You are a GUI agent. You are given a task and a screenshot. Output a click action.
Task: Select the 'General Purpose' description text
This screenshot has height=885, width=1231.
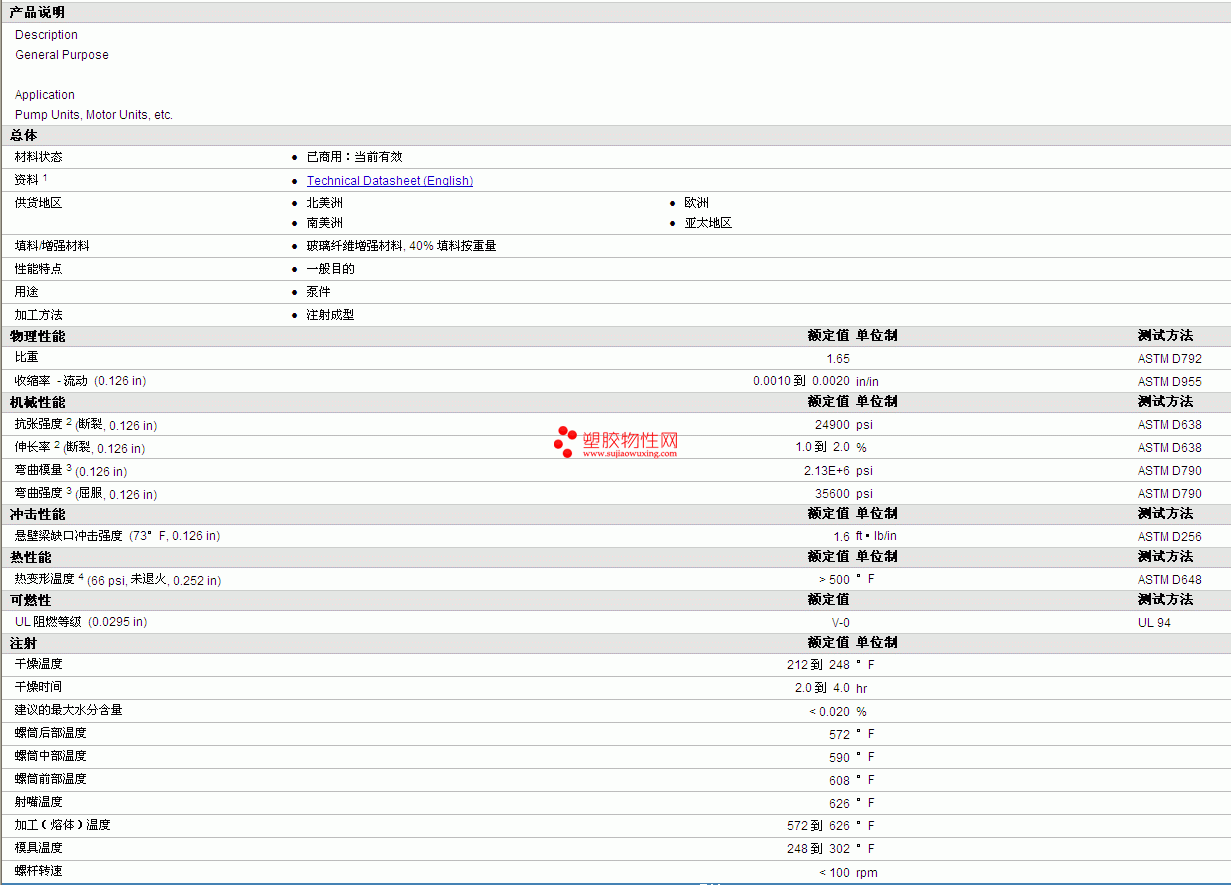[62, 55]
